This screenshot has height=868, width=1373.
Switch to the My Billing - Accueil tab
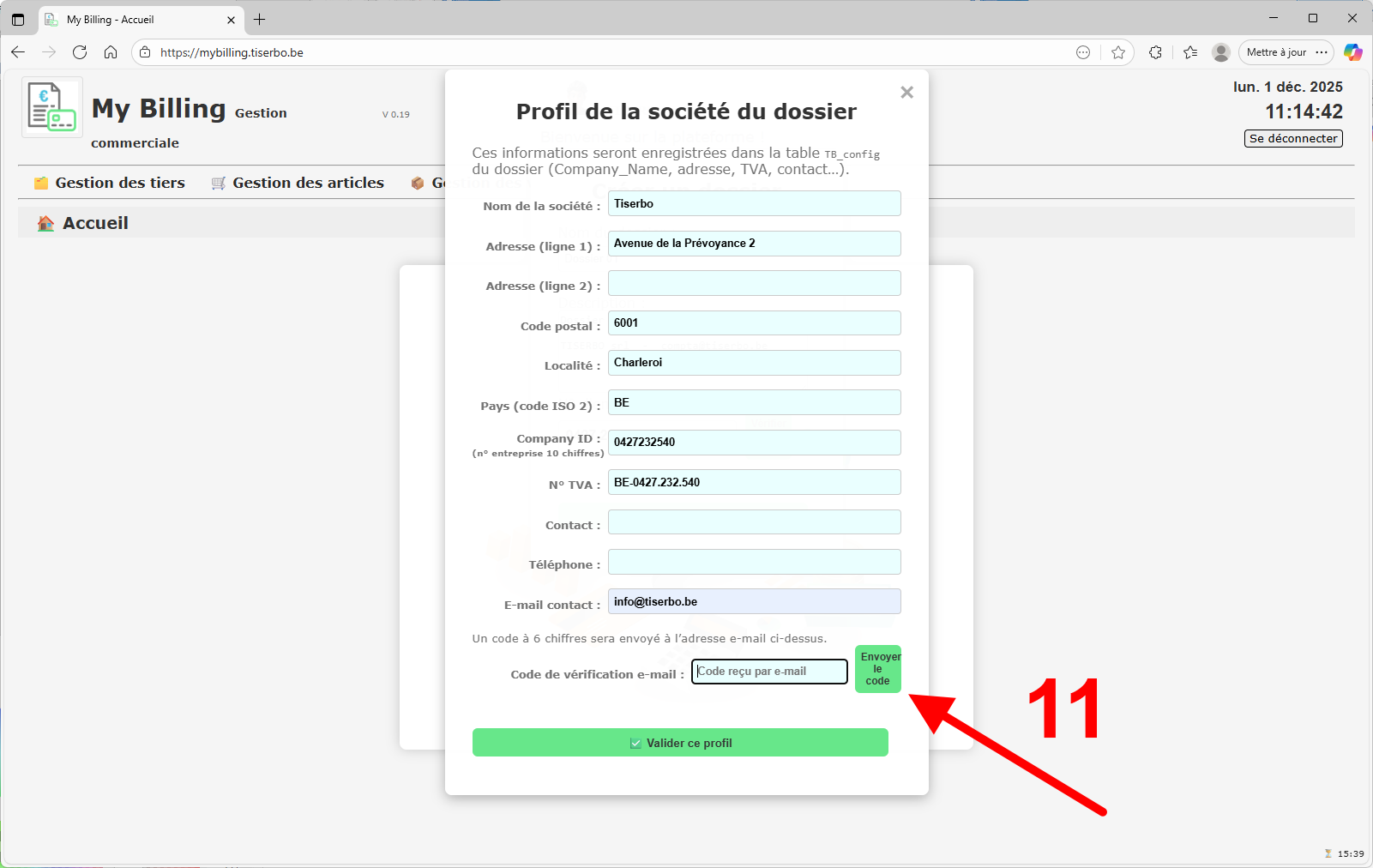tap(129, 19)
